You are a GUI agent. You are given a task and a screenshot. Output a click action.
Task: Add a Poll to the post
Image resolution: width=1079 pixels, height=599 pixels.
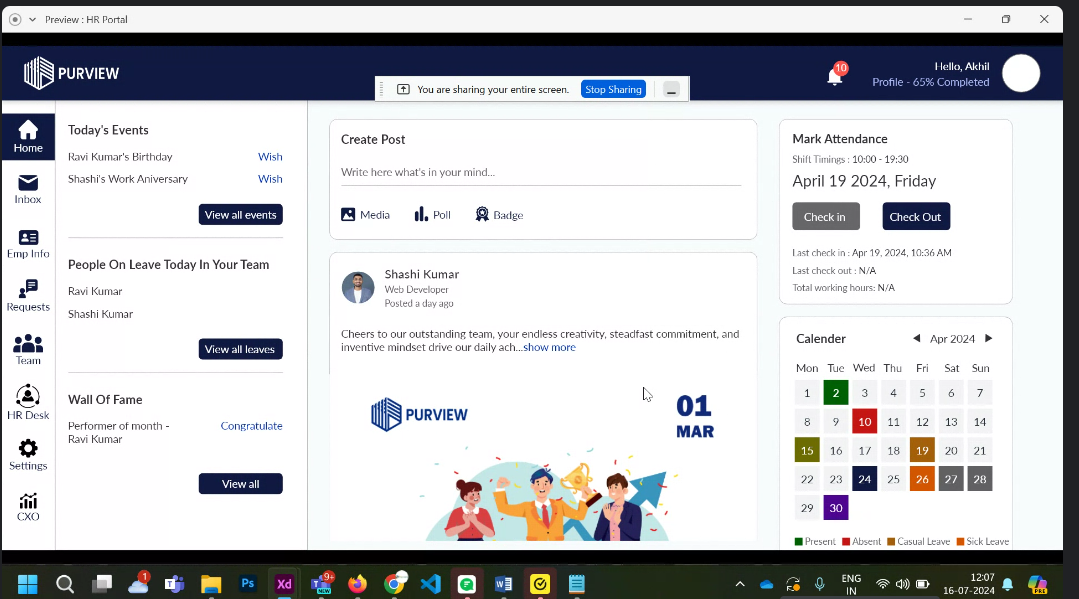(x=432, y=214)
